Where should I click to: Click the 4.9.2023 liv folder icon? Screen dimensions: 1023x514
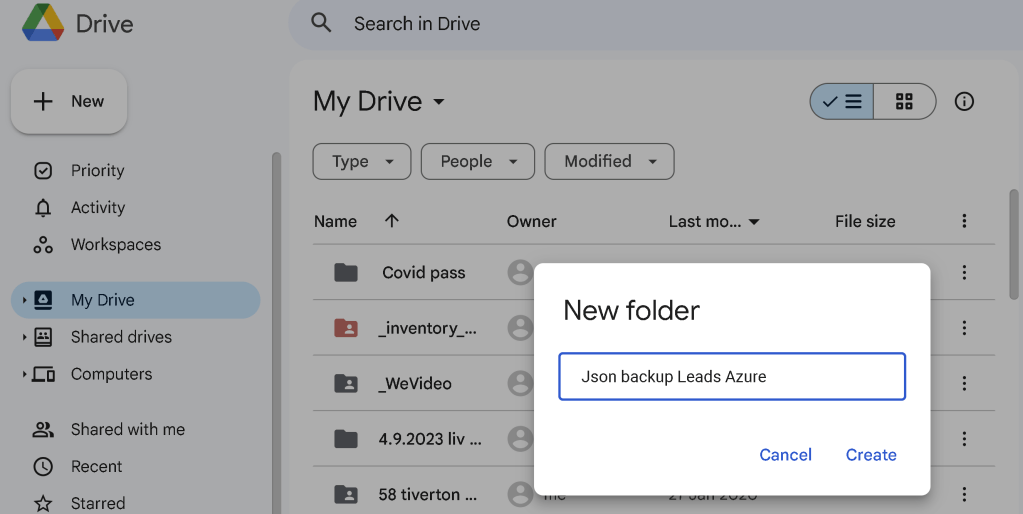346,439
